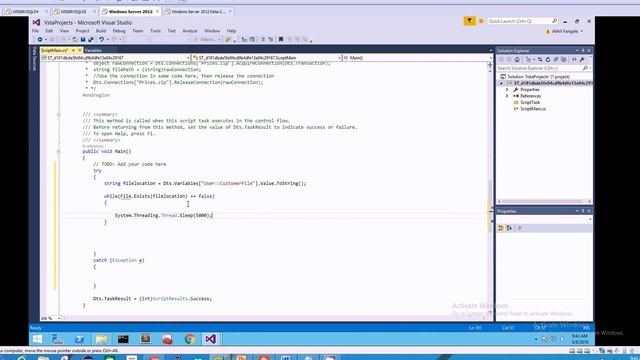The width and height of the screenshot is (640, 360).
Task: Click the Toggle Bookmark toolbar icon
Action: click(281, 40)
